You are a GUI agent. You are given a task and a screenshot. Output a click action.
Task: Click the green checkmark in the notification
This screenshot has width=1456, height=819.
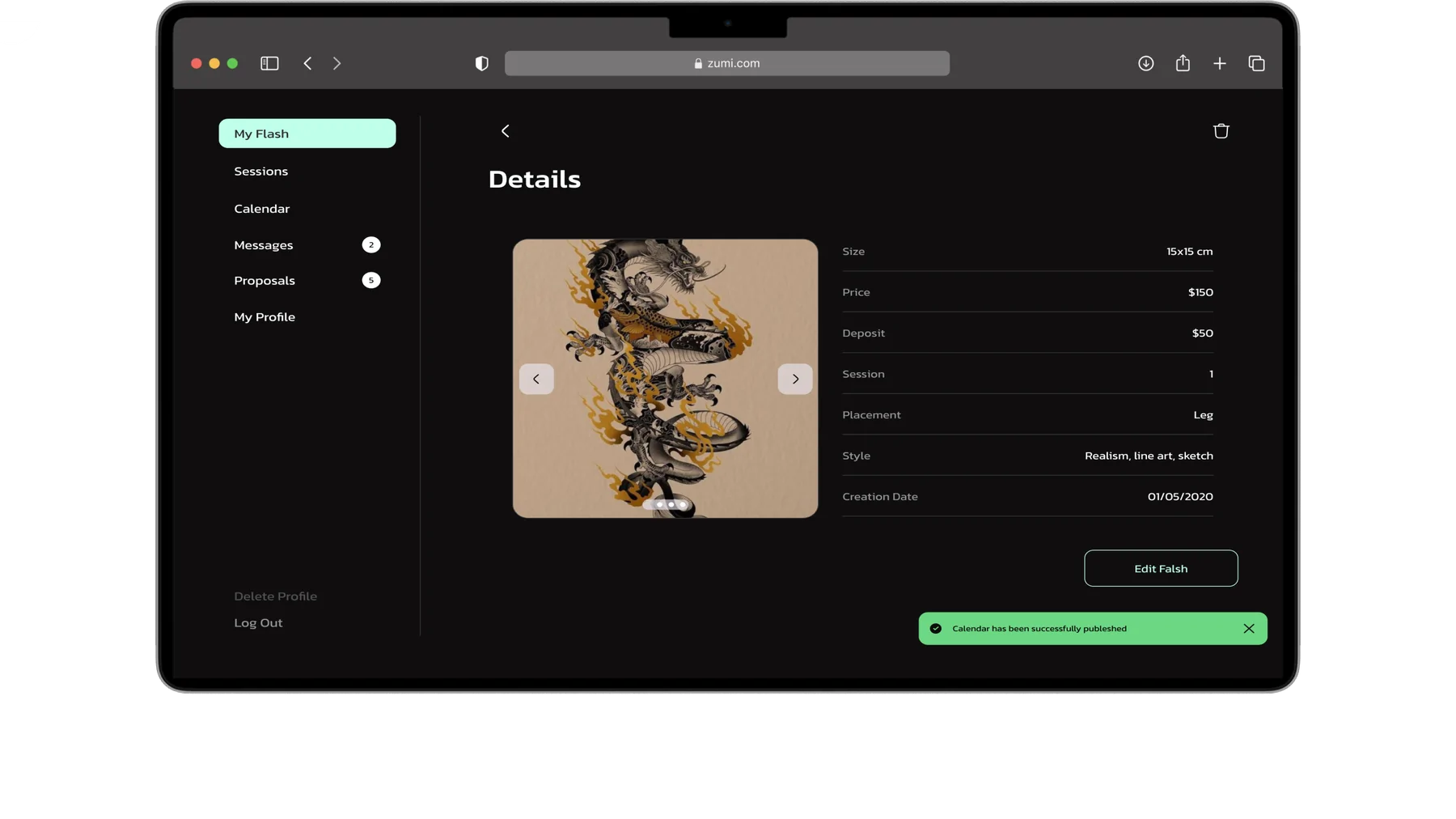tap(936, 629)
